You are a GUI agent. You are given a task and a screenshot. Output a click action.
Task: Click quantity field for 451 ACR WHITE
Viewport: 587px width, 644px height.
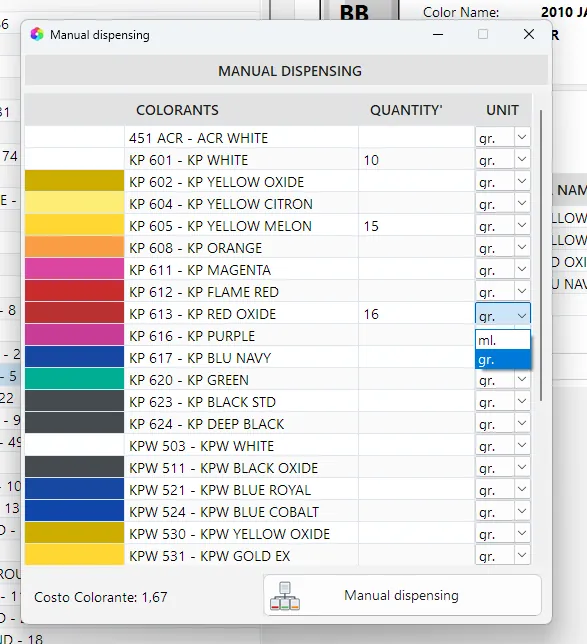click(x=417, y=137)
